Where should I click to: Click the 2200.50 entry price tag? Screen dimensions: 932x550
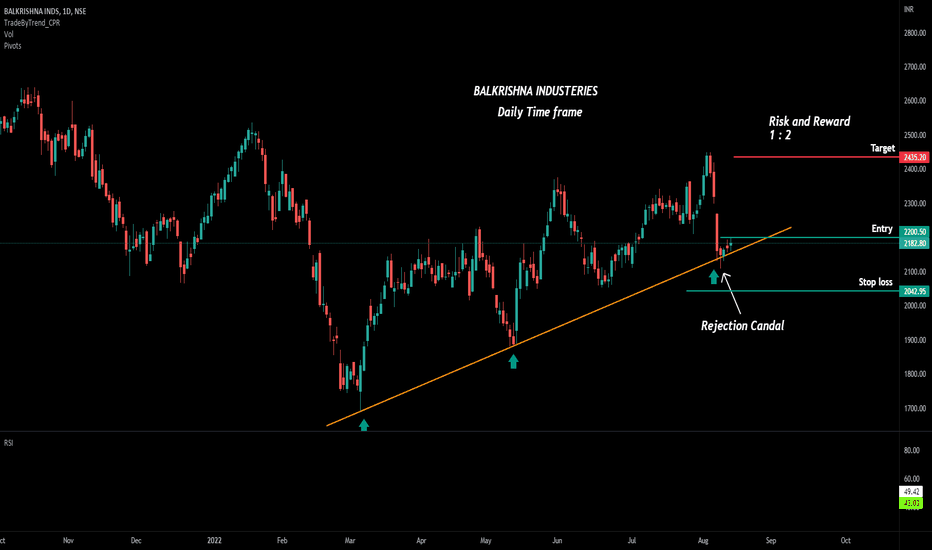914,232
